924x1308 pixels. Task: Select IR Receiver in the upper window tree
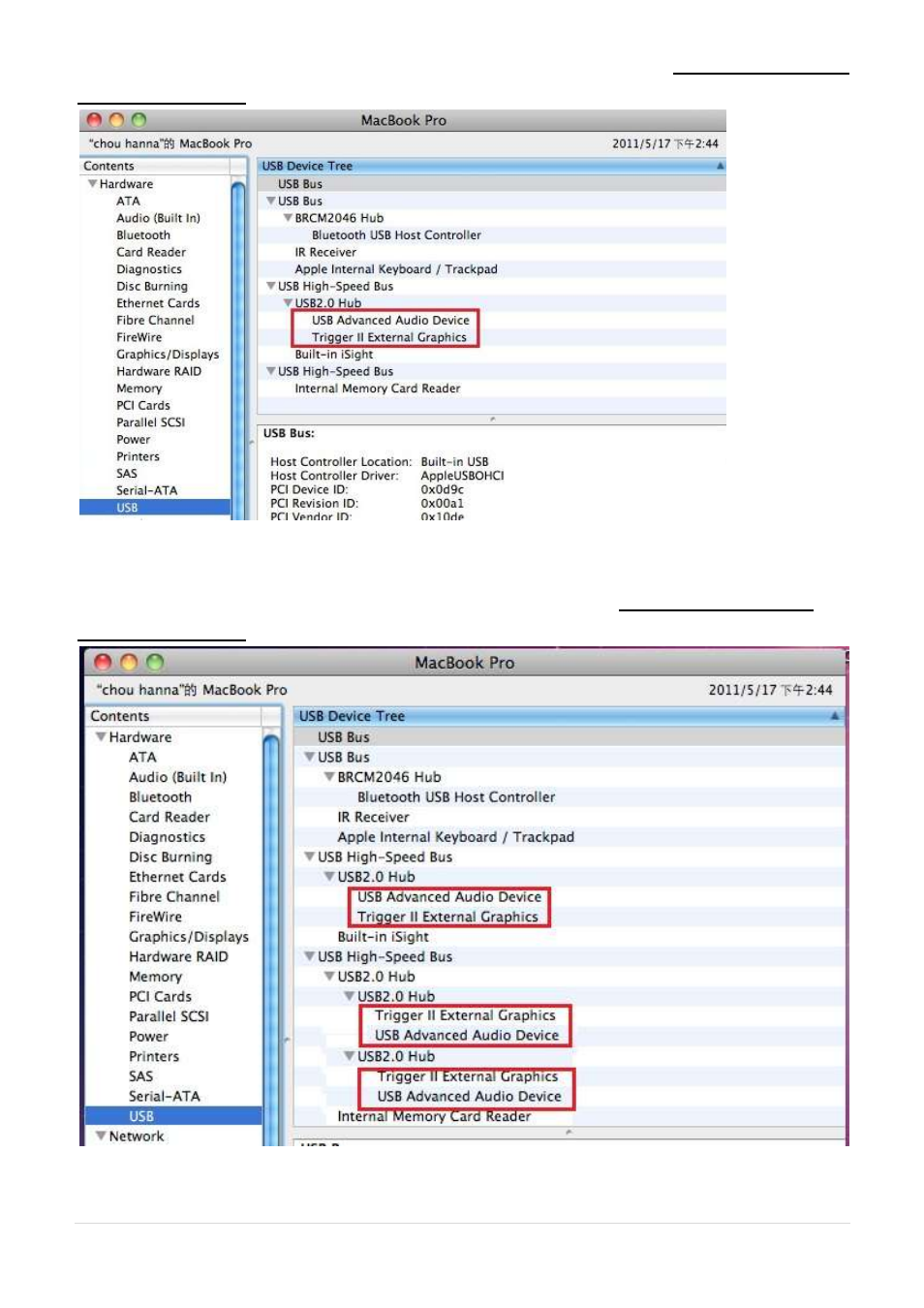[325, 252]
